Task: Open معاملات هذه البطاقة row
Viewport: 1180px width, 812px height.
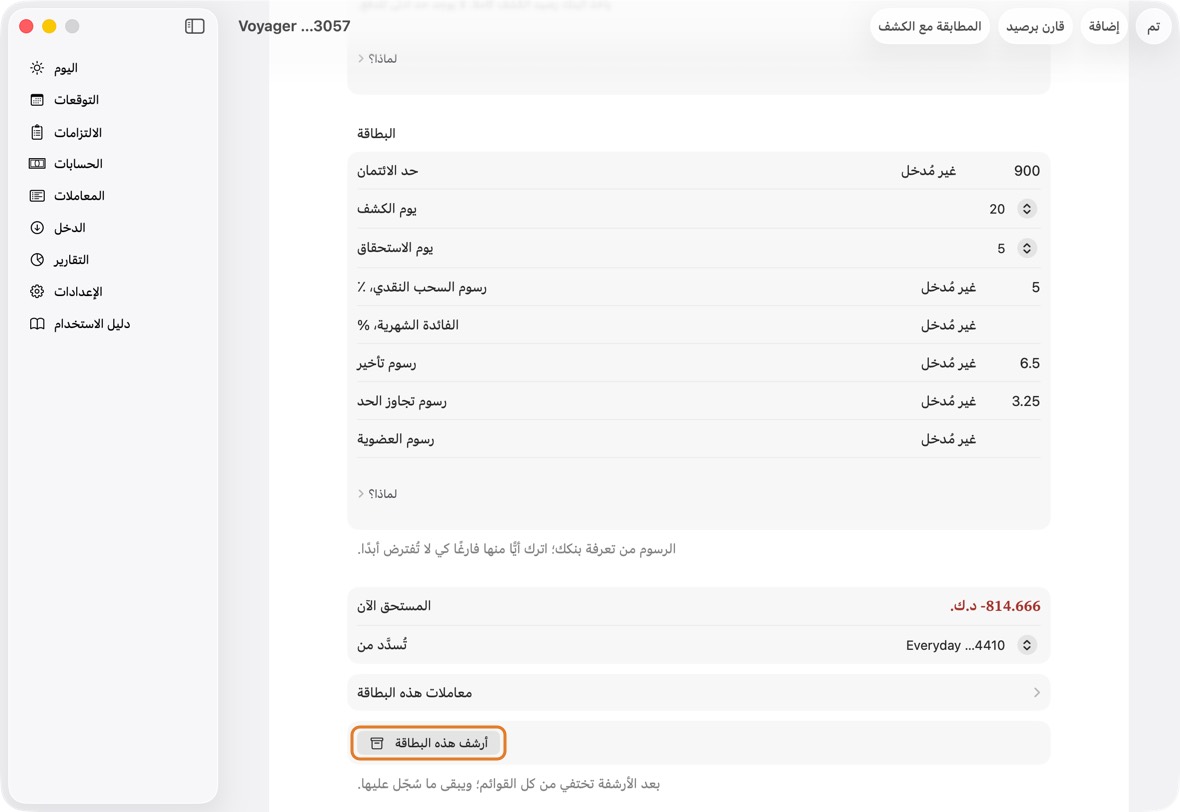Action: (698, 692)
